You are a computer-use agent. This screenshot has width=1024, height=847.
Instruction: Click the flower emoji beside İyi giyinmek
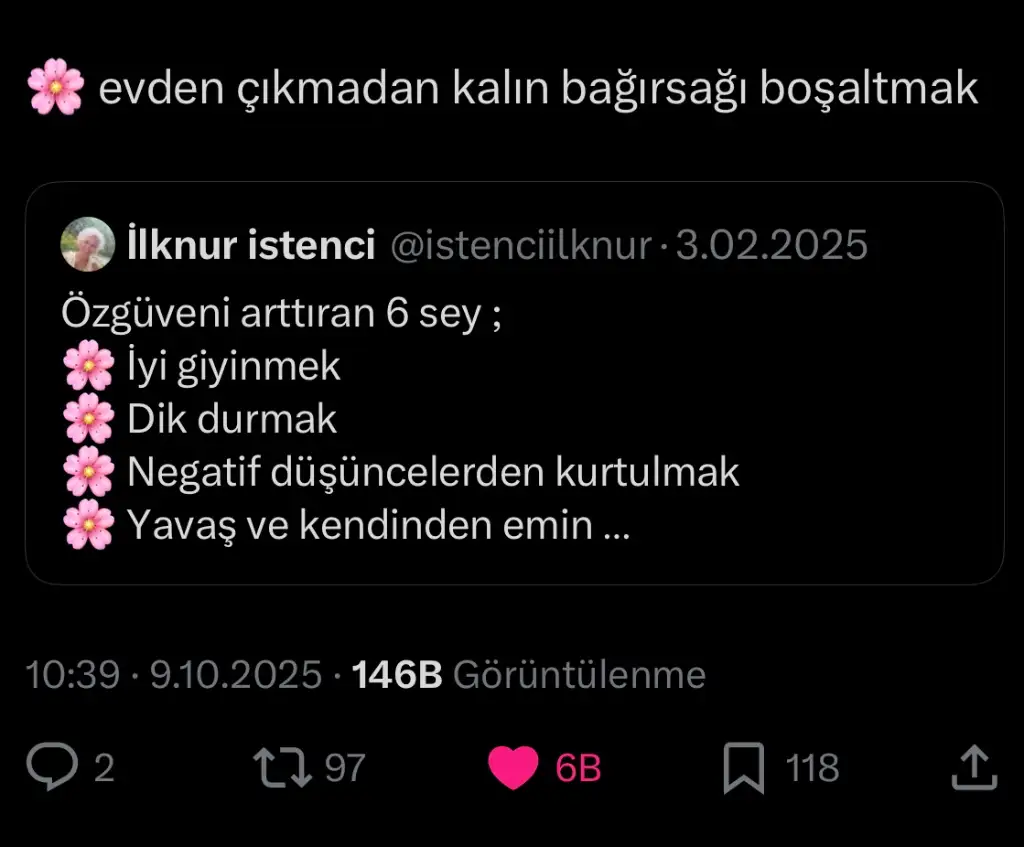(x=89, y=365)
